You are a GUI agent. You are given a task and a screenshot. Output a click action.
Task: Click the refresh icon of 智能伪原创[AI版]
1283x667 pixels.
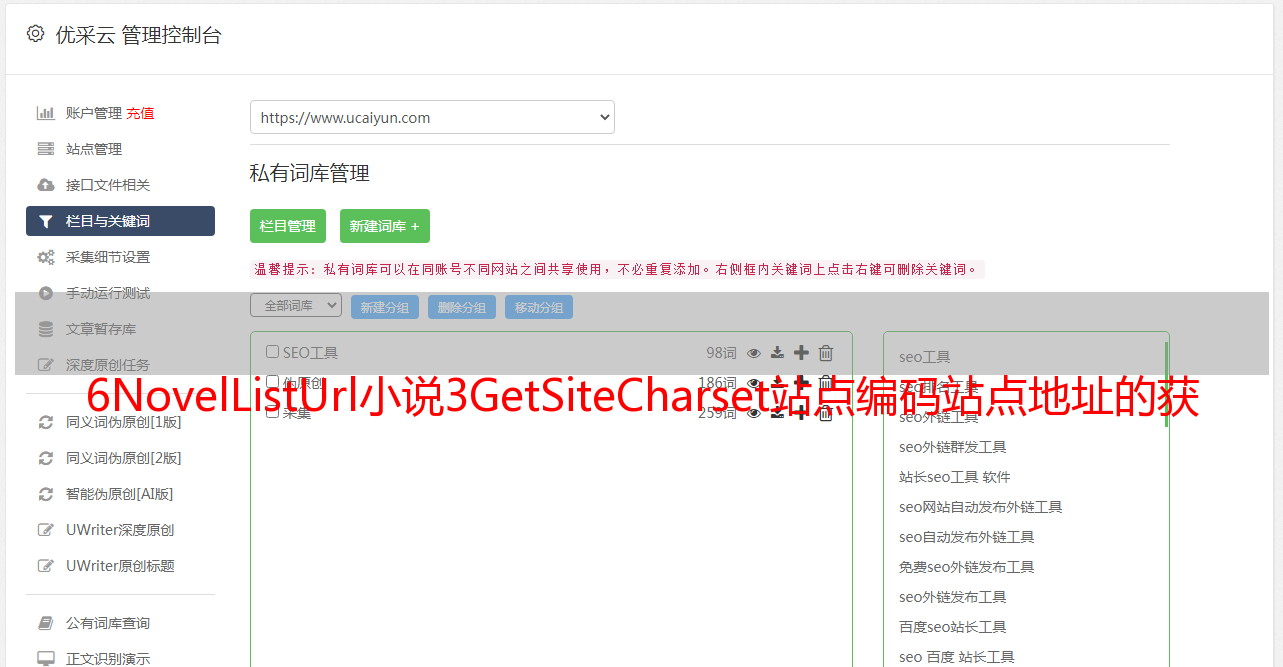coord(45,494)
